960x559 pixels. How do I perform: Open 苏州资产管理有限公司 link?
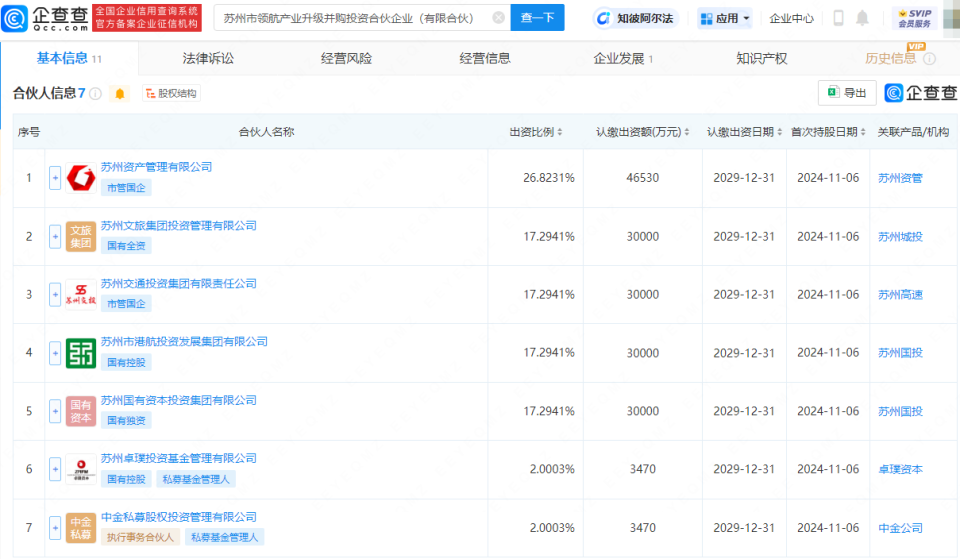coord(156,167)
